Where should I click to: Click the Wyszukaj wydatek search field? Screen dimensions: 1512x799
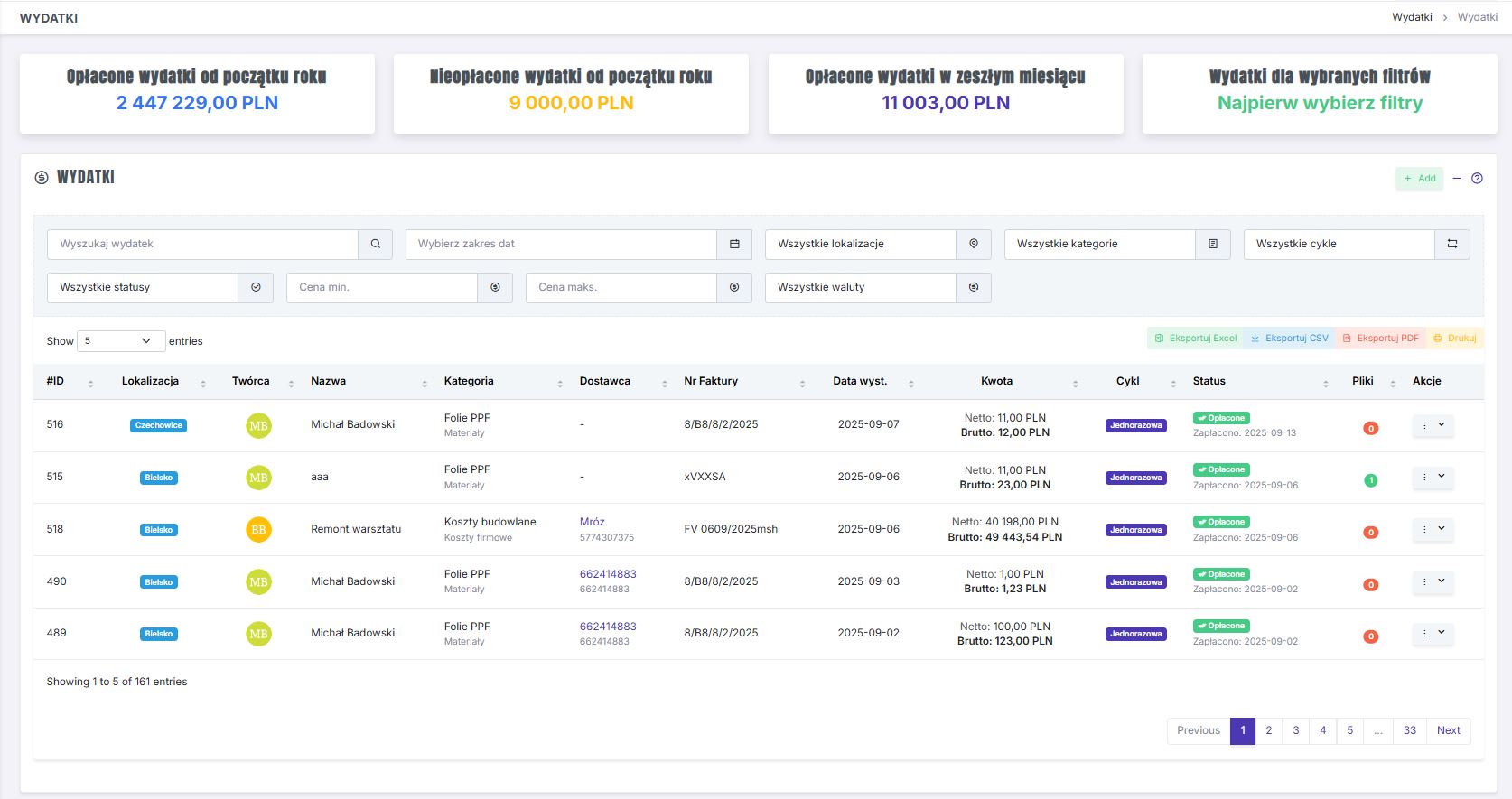pos(202,244)
